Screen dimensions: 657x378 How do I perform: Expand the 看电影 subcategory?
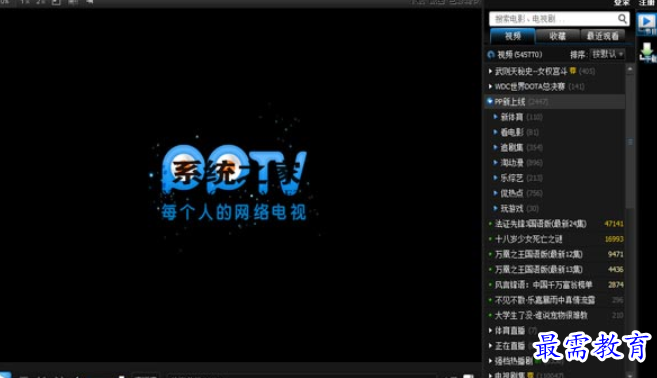click(496, 132)
